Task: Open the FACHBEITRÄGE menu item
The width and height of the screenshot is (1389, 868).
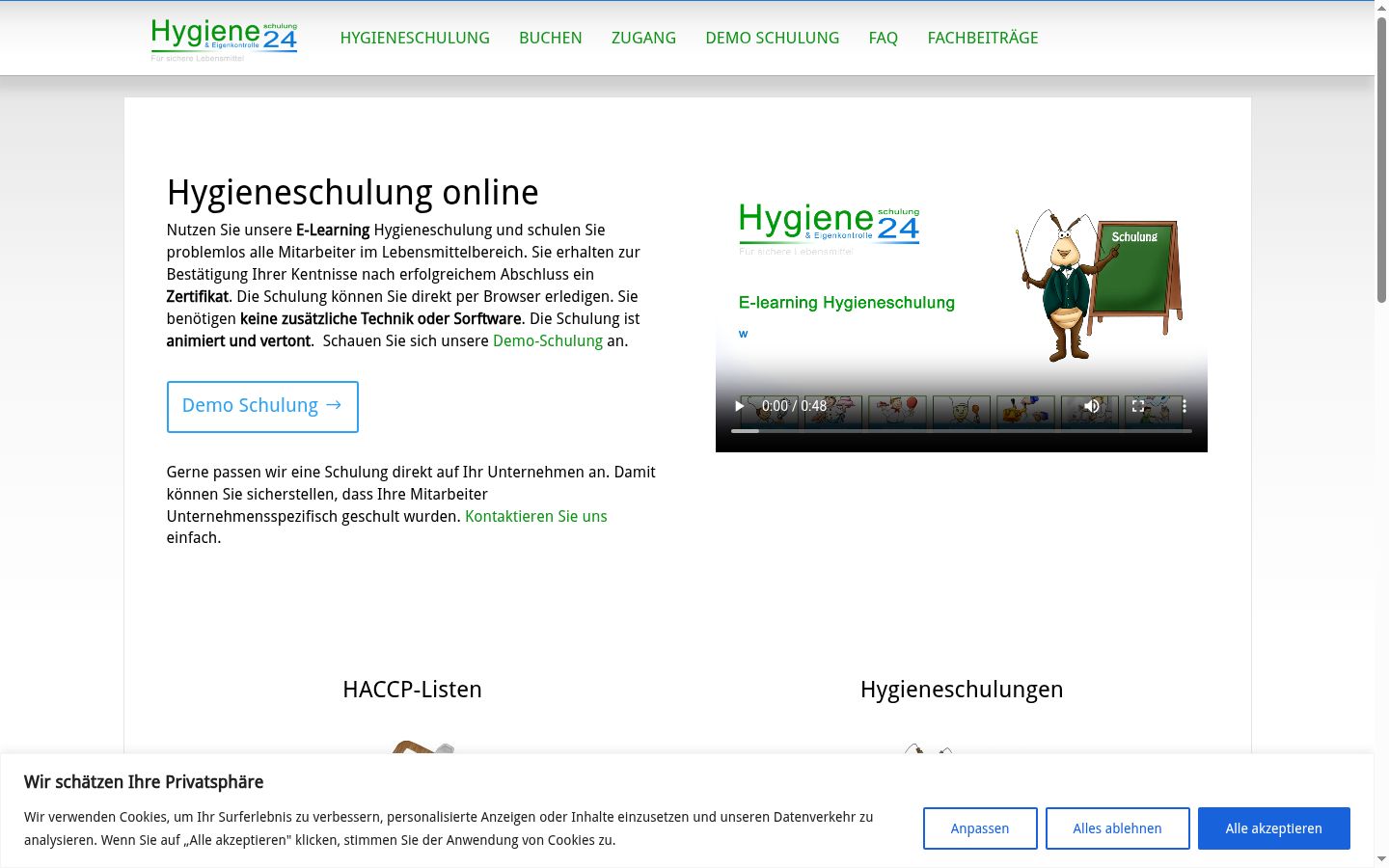Action: (x=983, y=38)
